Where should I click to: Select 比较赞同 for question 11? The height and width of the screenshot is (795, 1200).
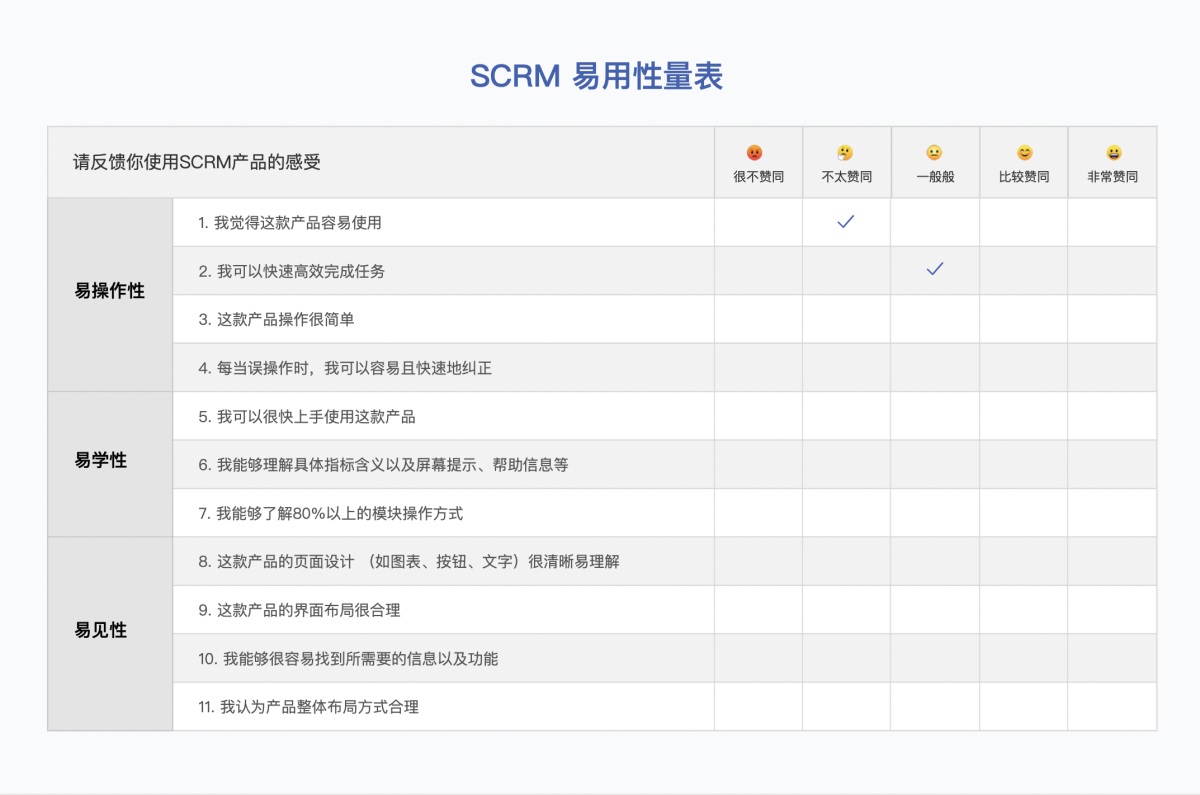[x=1023, y=706]
